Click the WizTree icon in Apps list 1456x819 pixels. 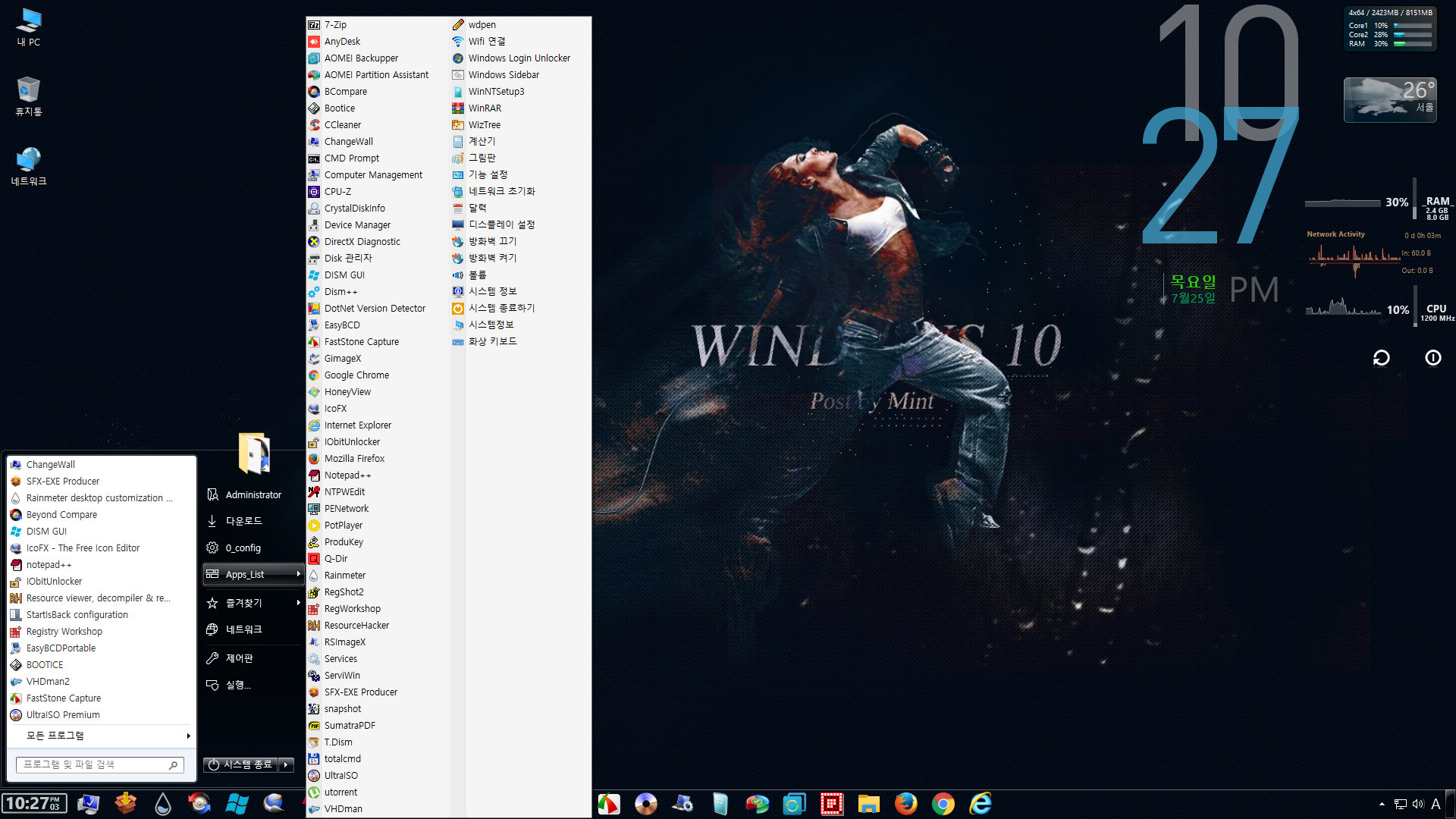[458, 125]
